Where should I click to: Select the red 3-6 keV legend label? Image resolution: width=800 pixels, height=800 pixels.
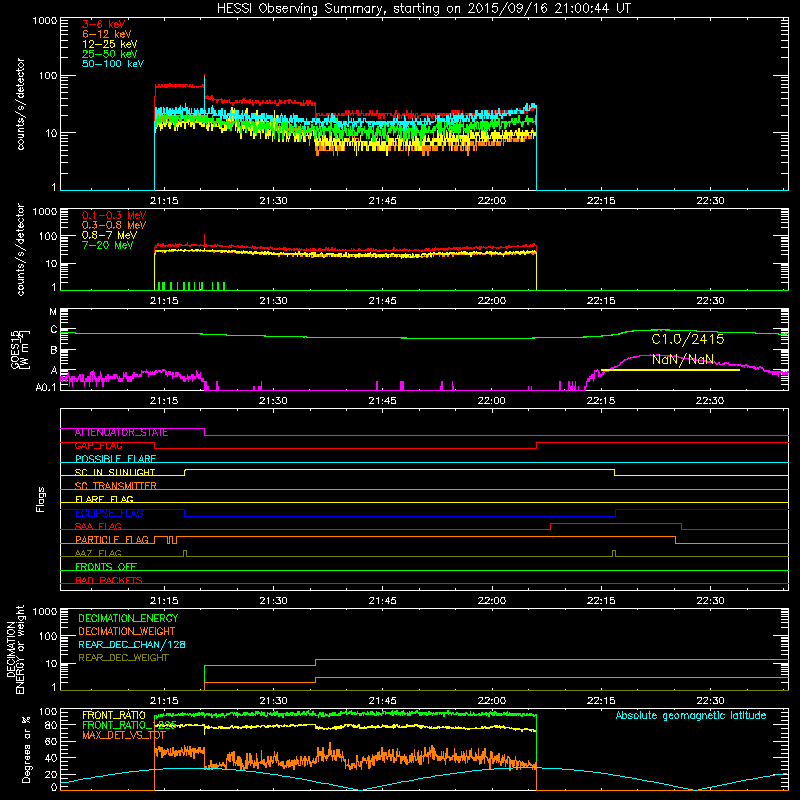point(104,24)
